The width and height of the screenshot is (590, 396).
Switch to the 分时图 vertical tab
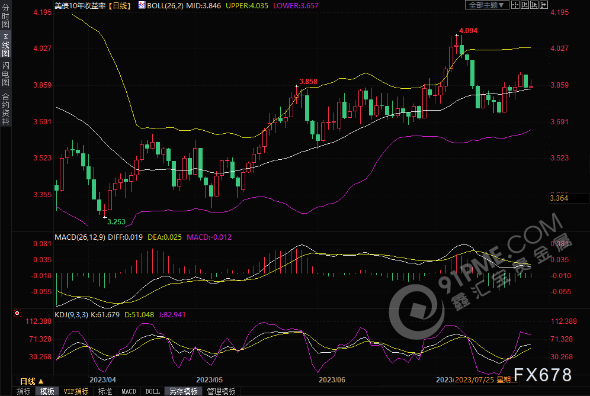pos(5,16)
